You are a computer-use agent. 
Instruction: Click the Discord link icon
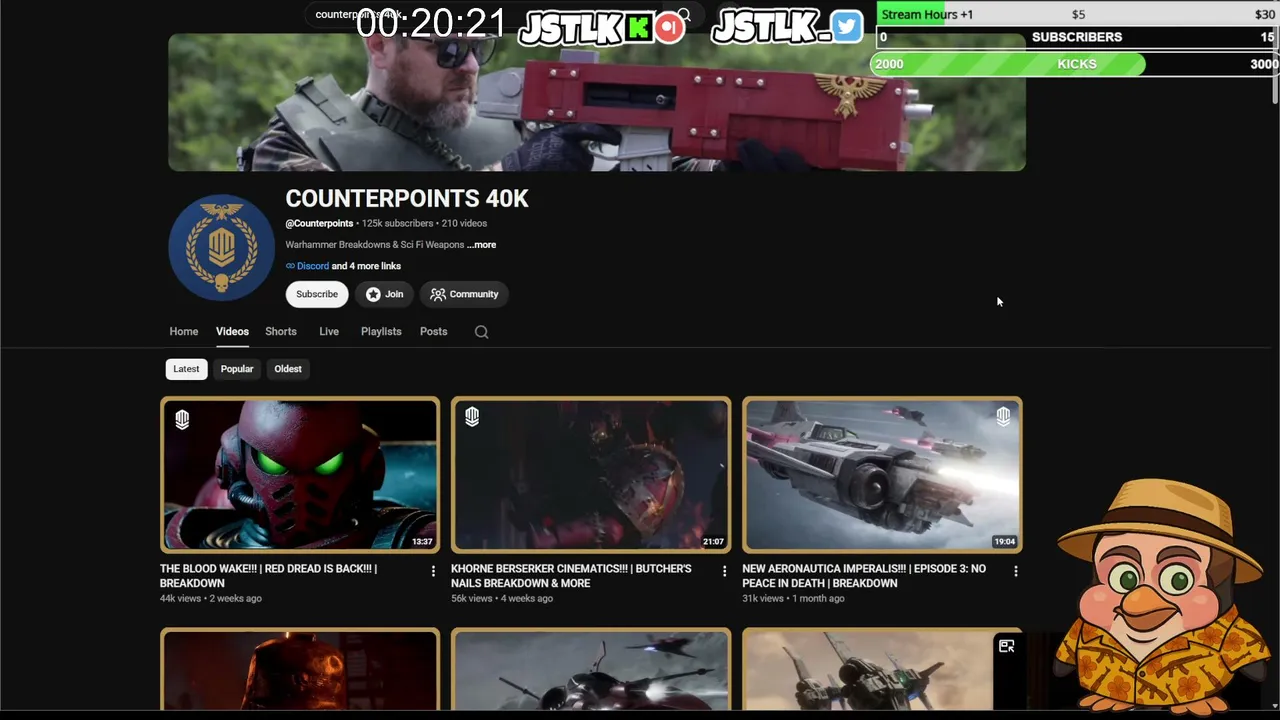(x=290, y=266)
